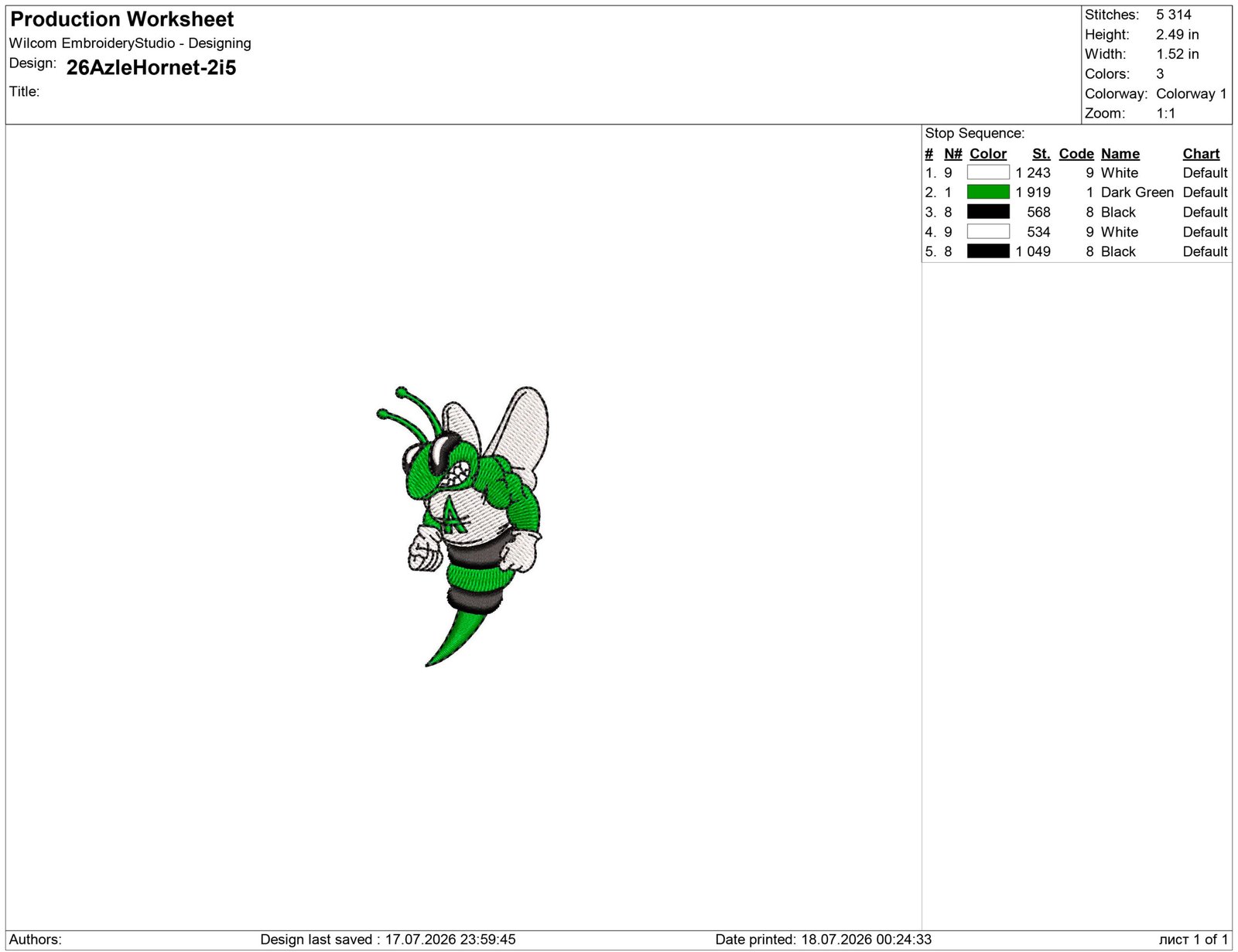Click the 'Authors:' label in footer
Image resolution: width=1238 pixels, height=952 pixels.
click(x=36, y=940)
